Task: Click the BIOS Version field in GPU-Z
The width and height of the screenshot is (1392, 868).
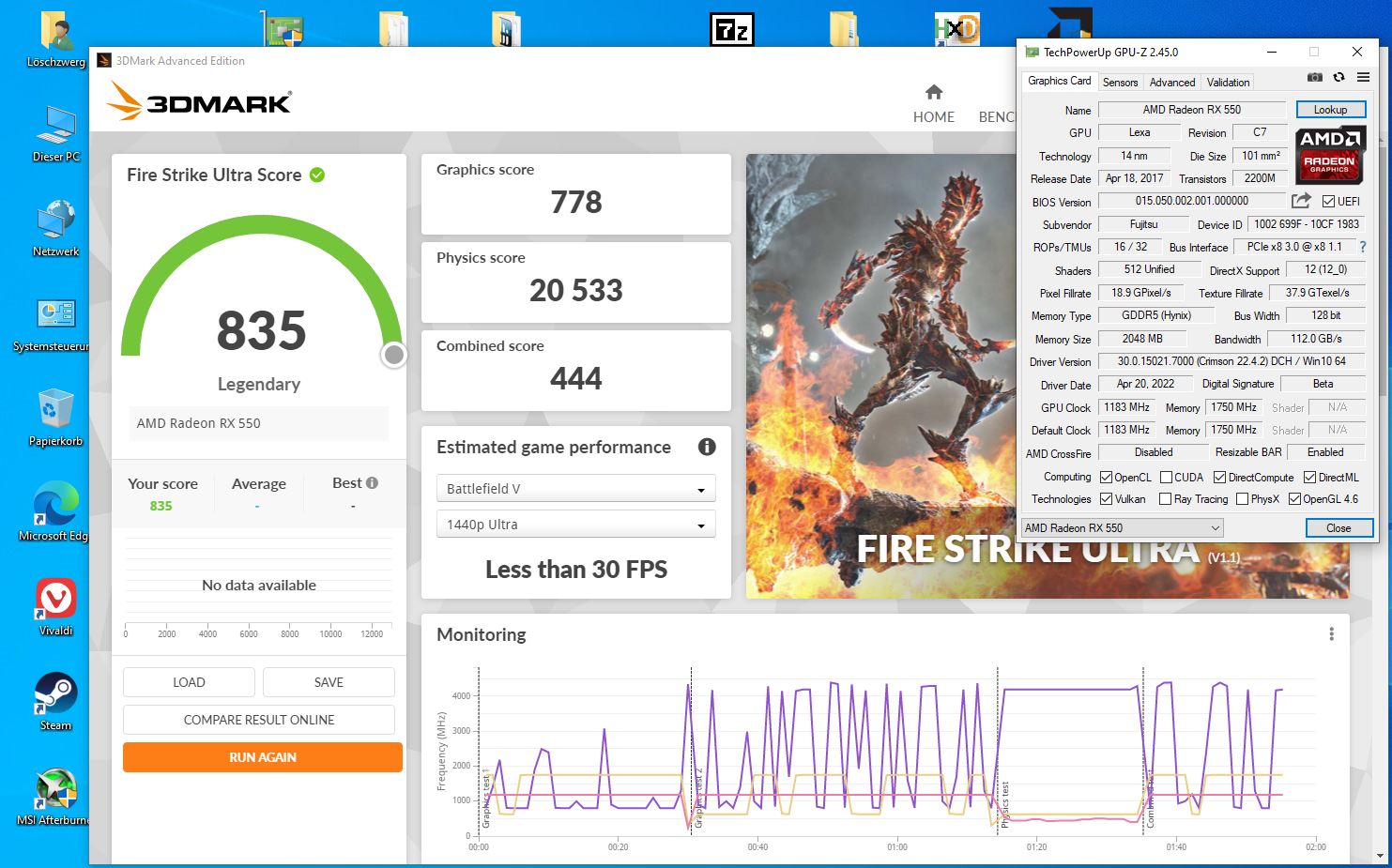Action: pyautogui.click(x=1191, y=201)
